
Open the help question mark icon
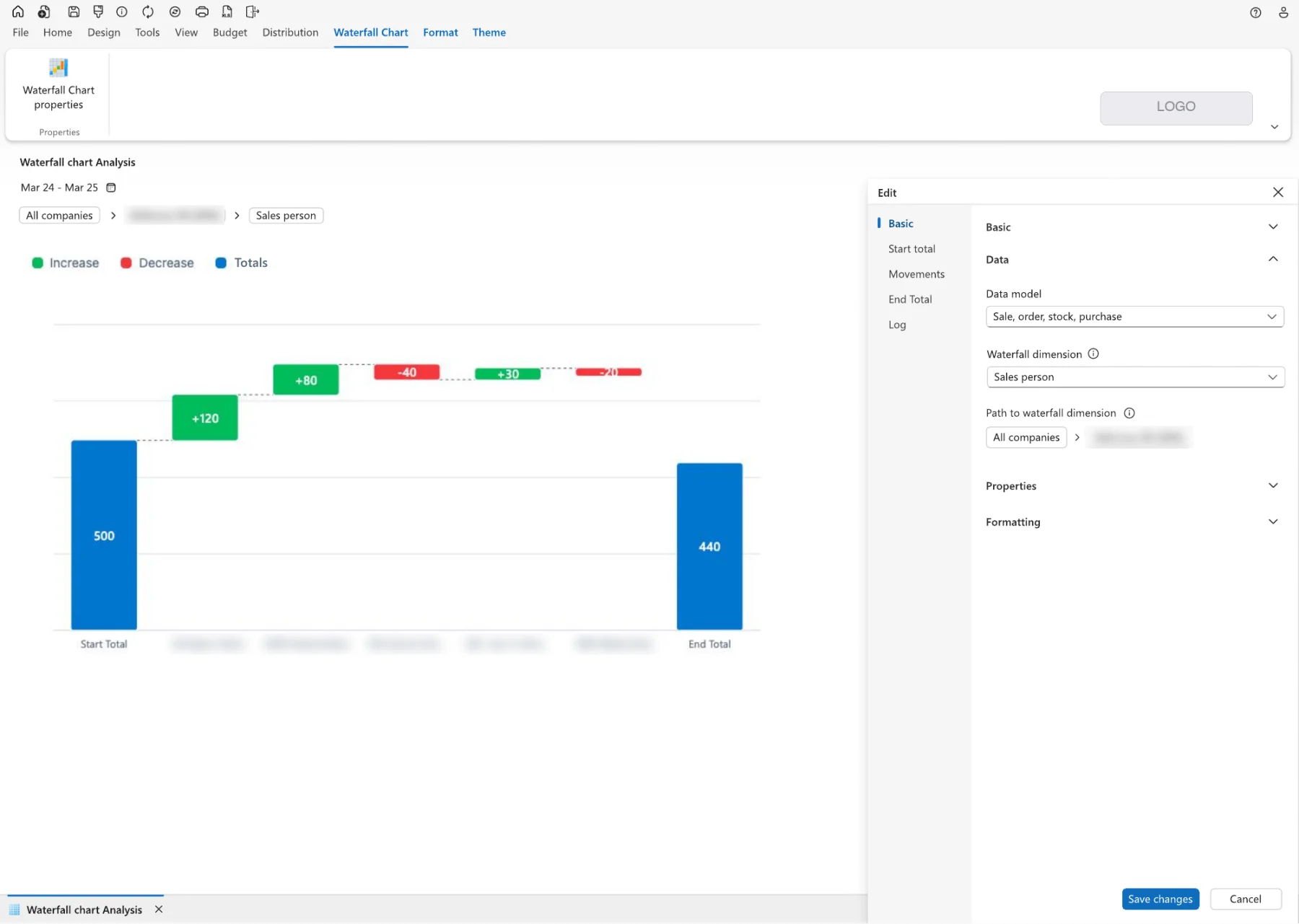coord(1256,12)
